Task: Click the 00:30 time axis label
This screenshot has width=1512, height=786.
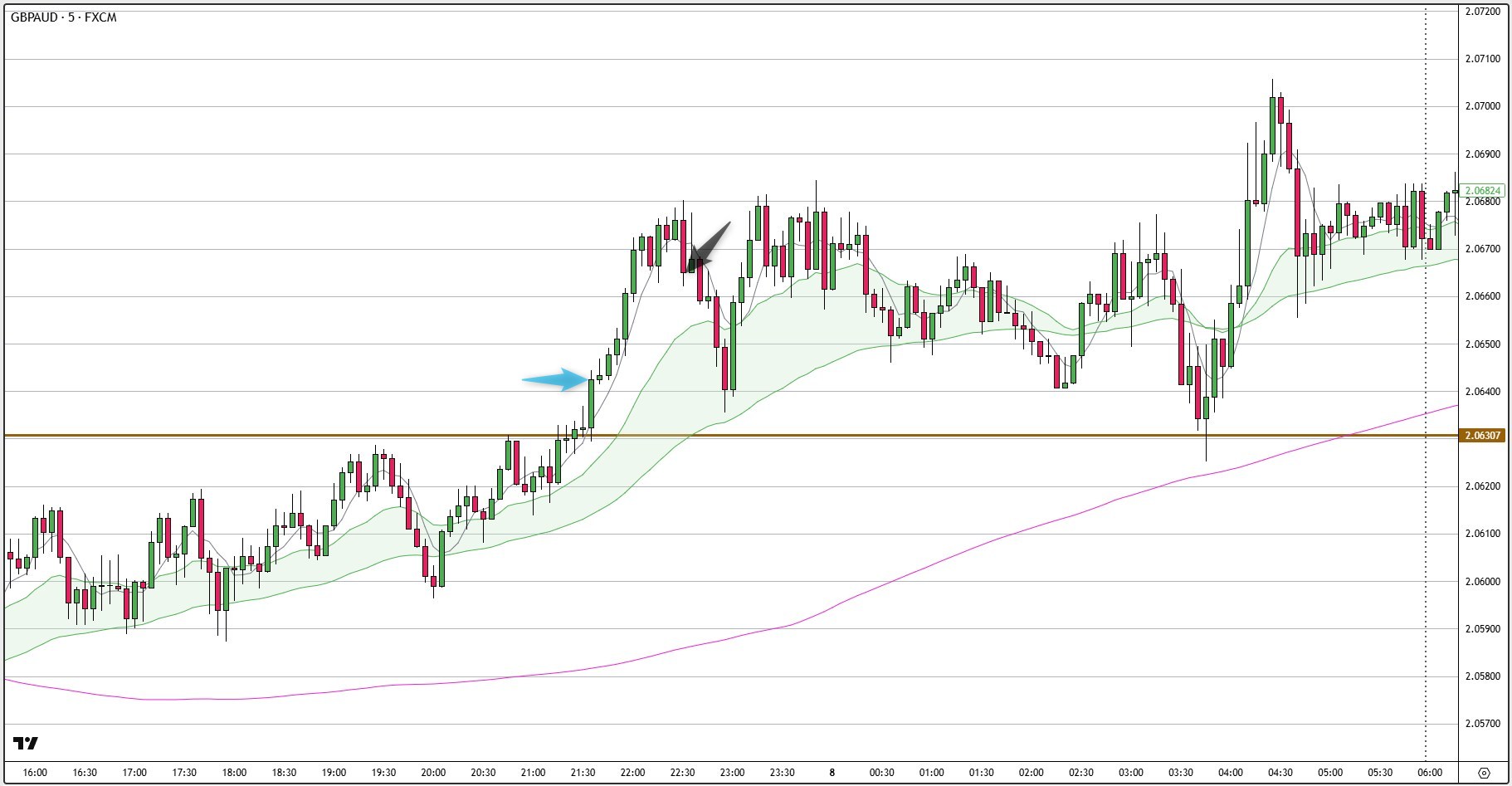Action: point(881,773)
